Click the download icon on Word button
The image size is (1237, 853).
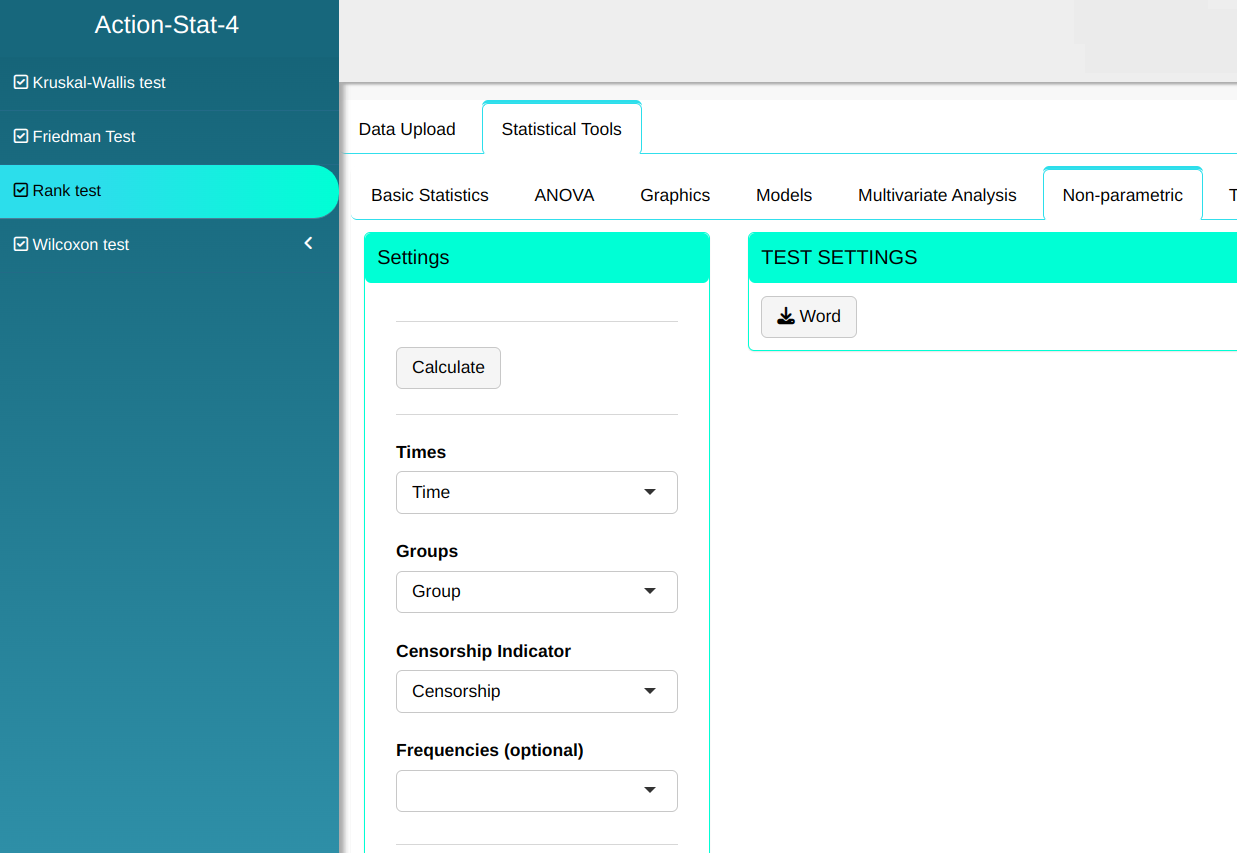[786, 316]
